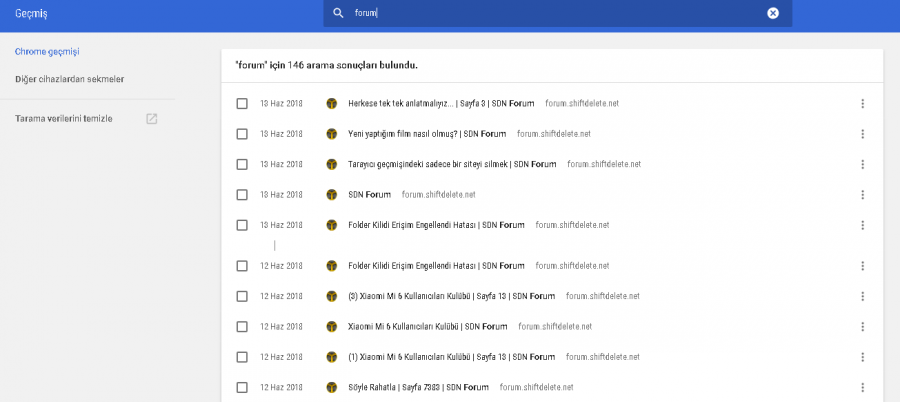This screenshot has height=402, width=900.
Task: Open 'Xiaomi Mi 6 Kullanıcıları Kulübü | SDN Forum' link
Action: (427, 326)
